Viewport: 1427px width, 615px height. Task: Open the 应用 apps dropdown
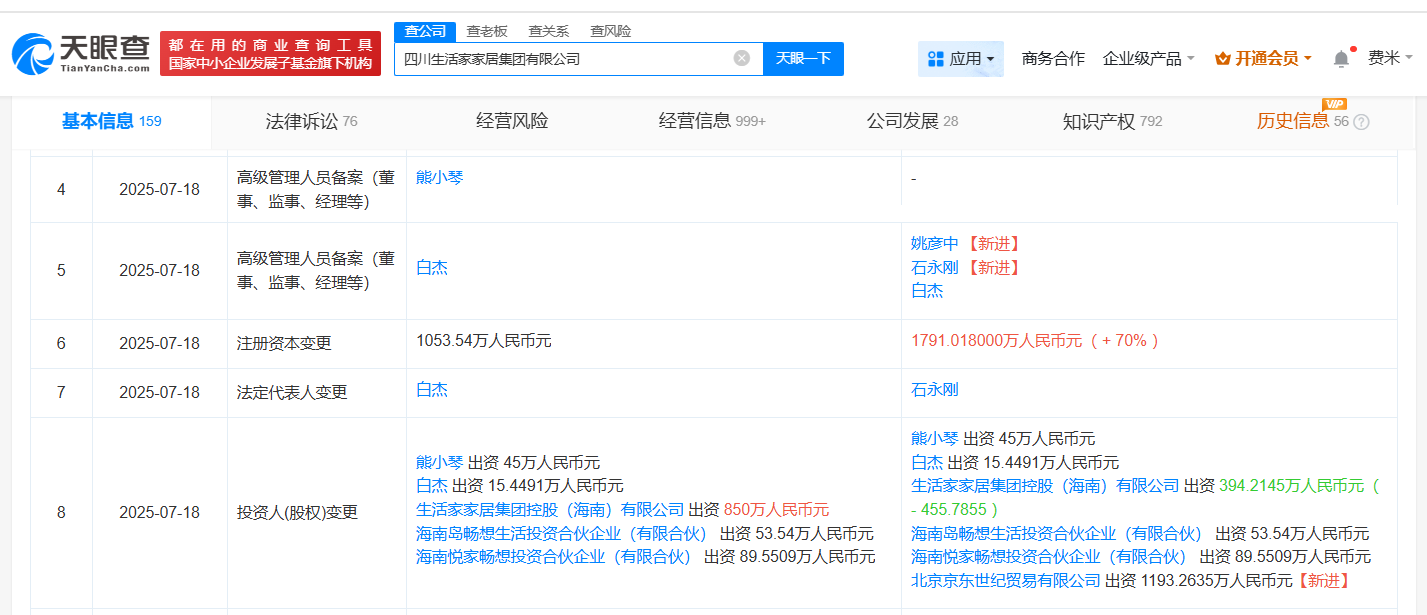pos(960,59)
